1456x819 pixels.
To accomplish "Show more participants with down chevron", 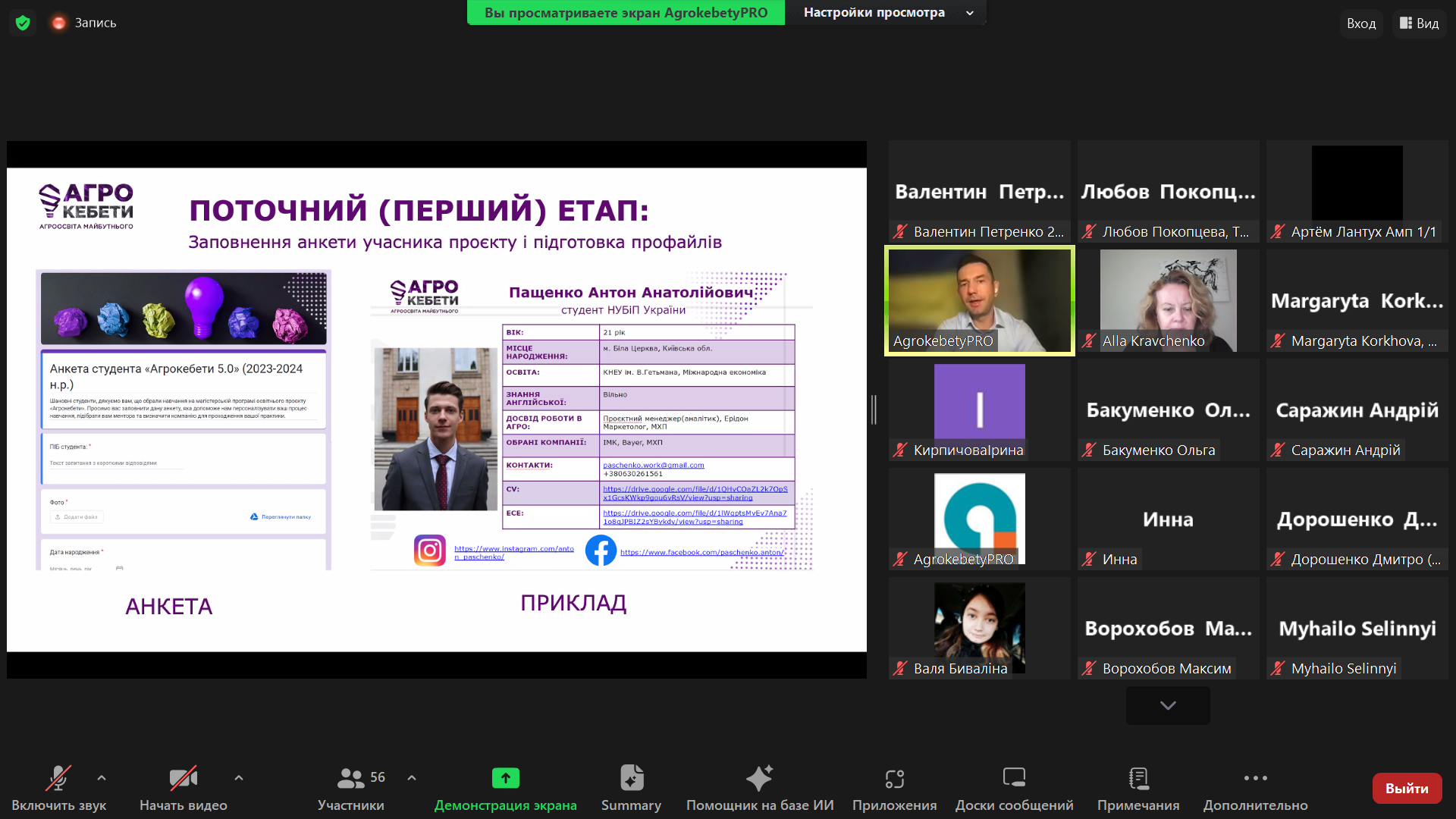I will click(x=1168, y=705).
